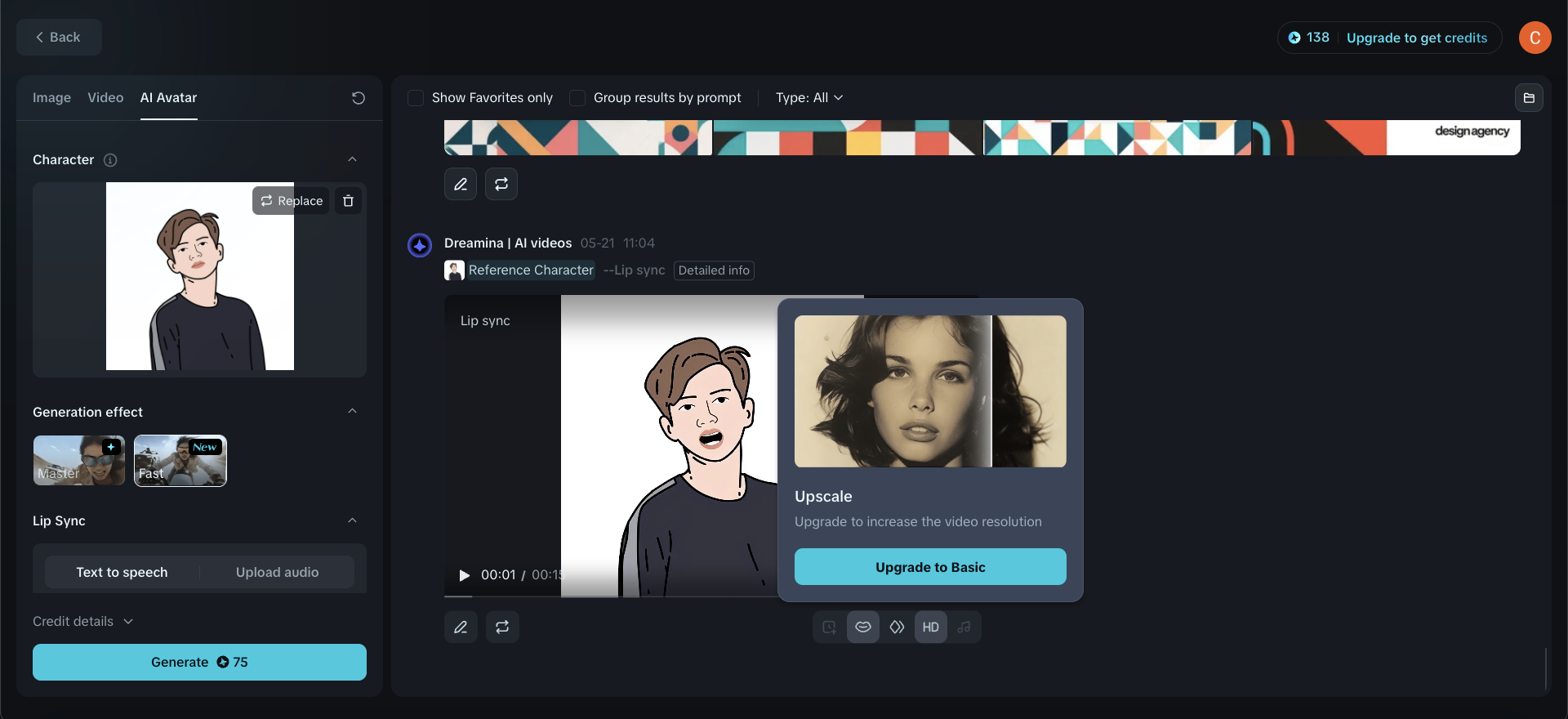Click the Dreamina star logo icon

[x=420, y=245]
